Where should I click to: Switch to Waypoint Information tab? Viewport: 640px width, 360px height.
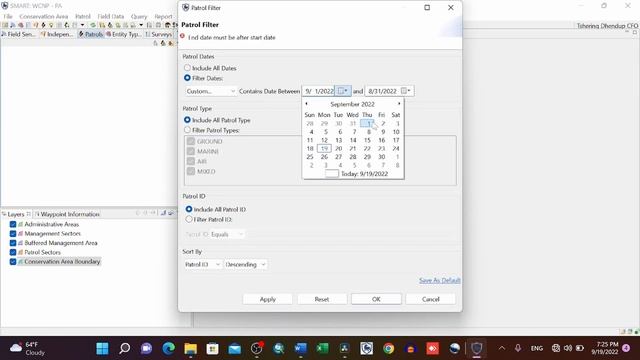point(67,214)
